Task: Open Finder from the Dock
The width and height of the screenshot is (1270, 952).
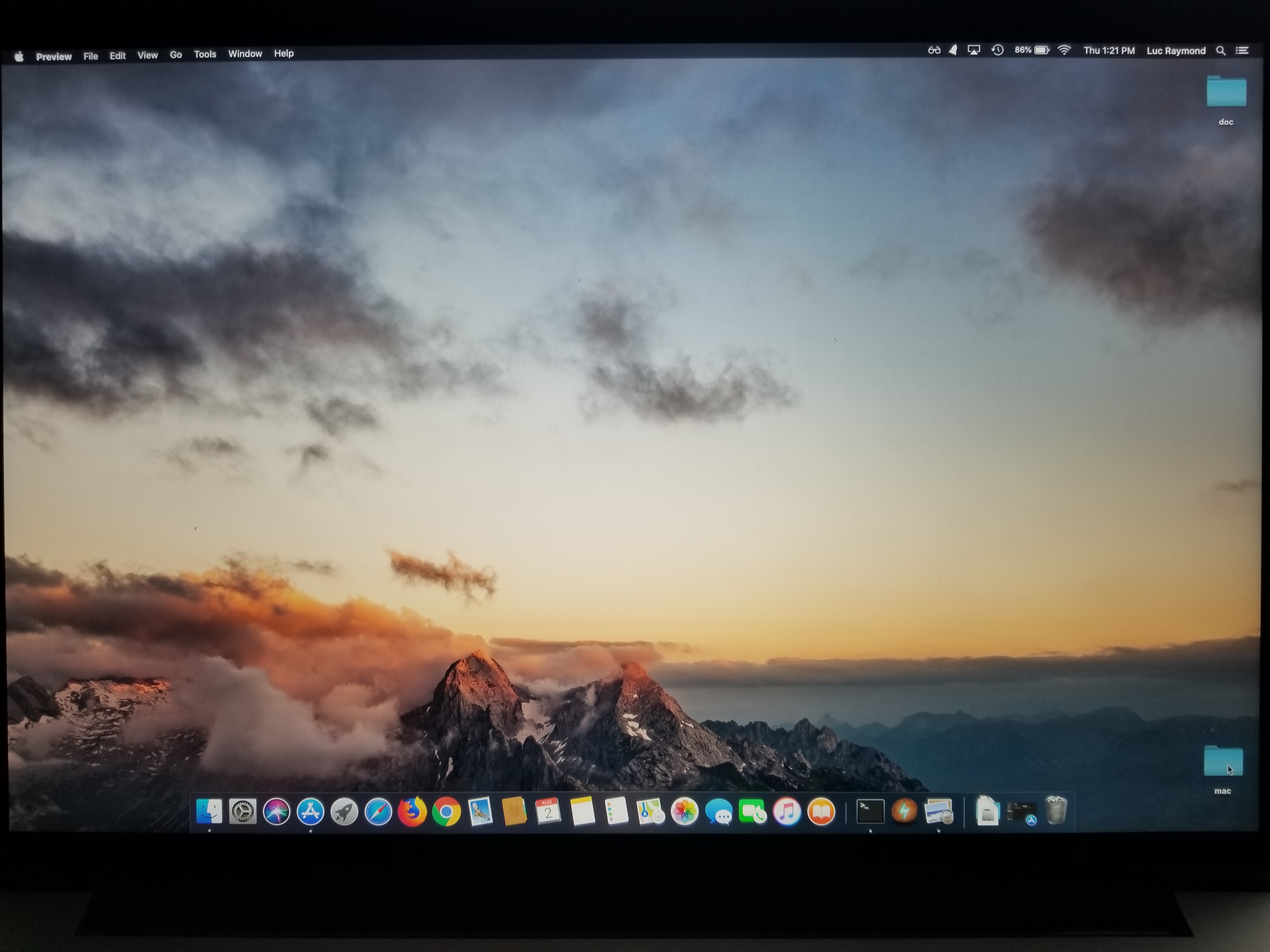Action: pos(209,811)
